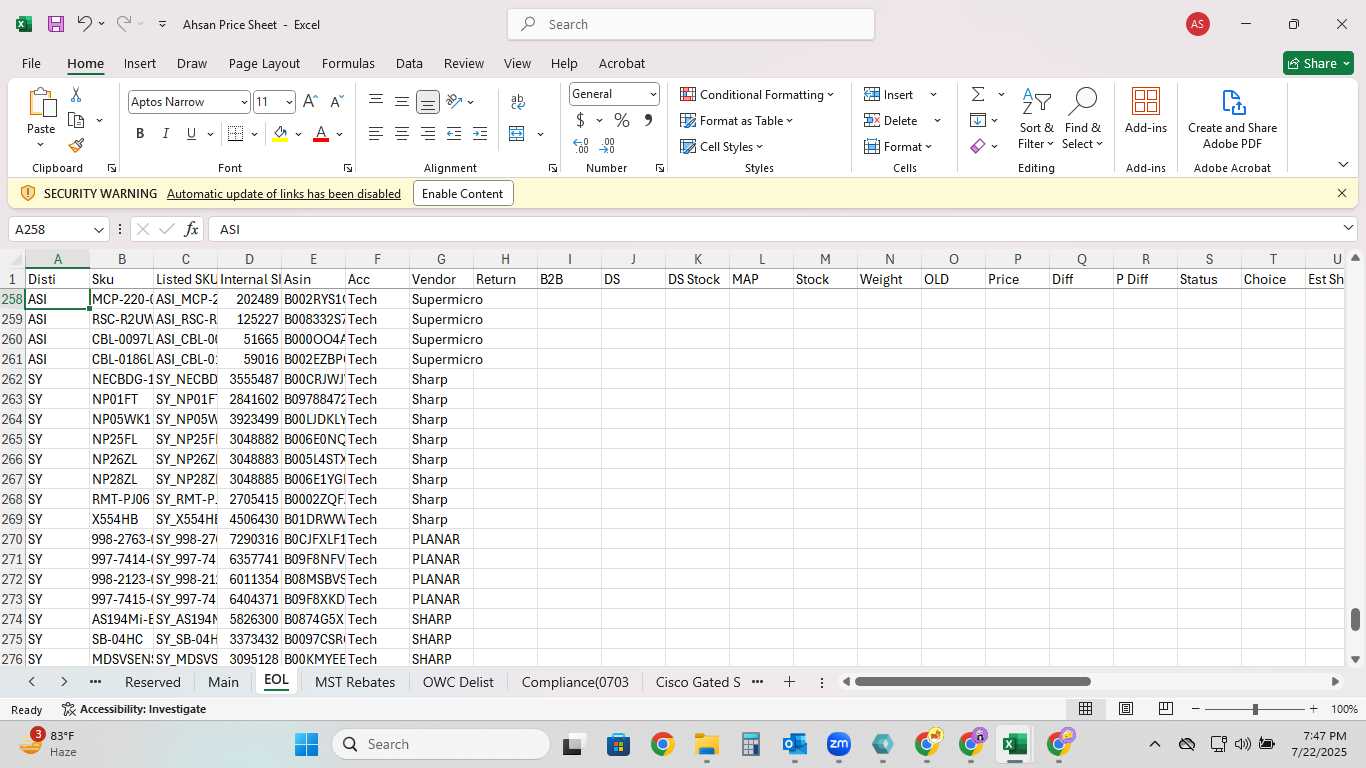
Task: Open the Add-ins gallery
Action: (1146, 110)
